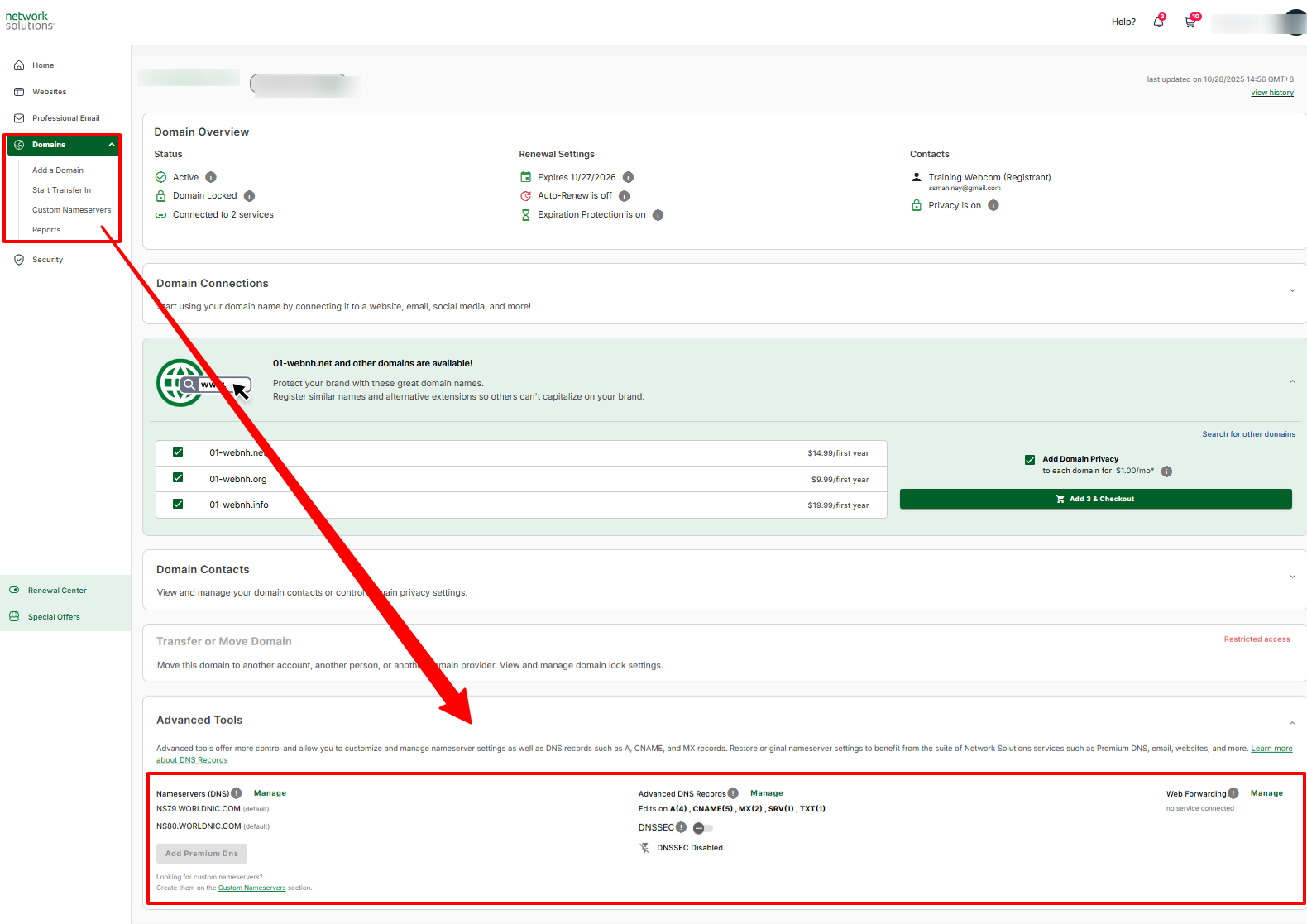1307x924 pixels.
Task: Open the shopping cart icon
Action: (1190, 22)
